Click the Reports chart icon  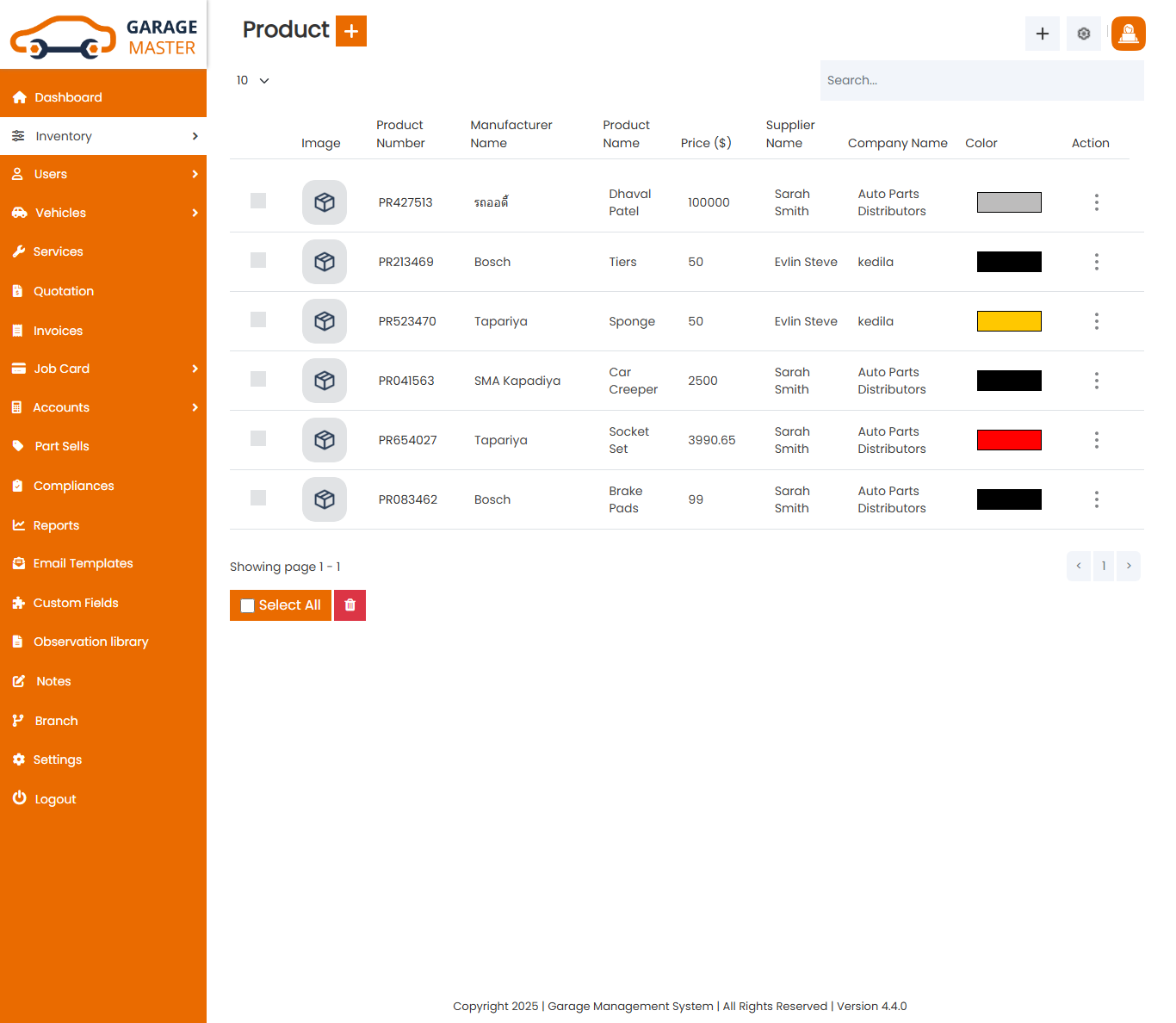click(19, 524)
